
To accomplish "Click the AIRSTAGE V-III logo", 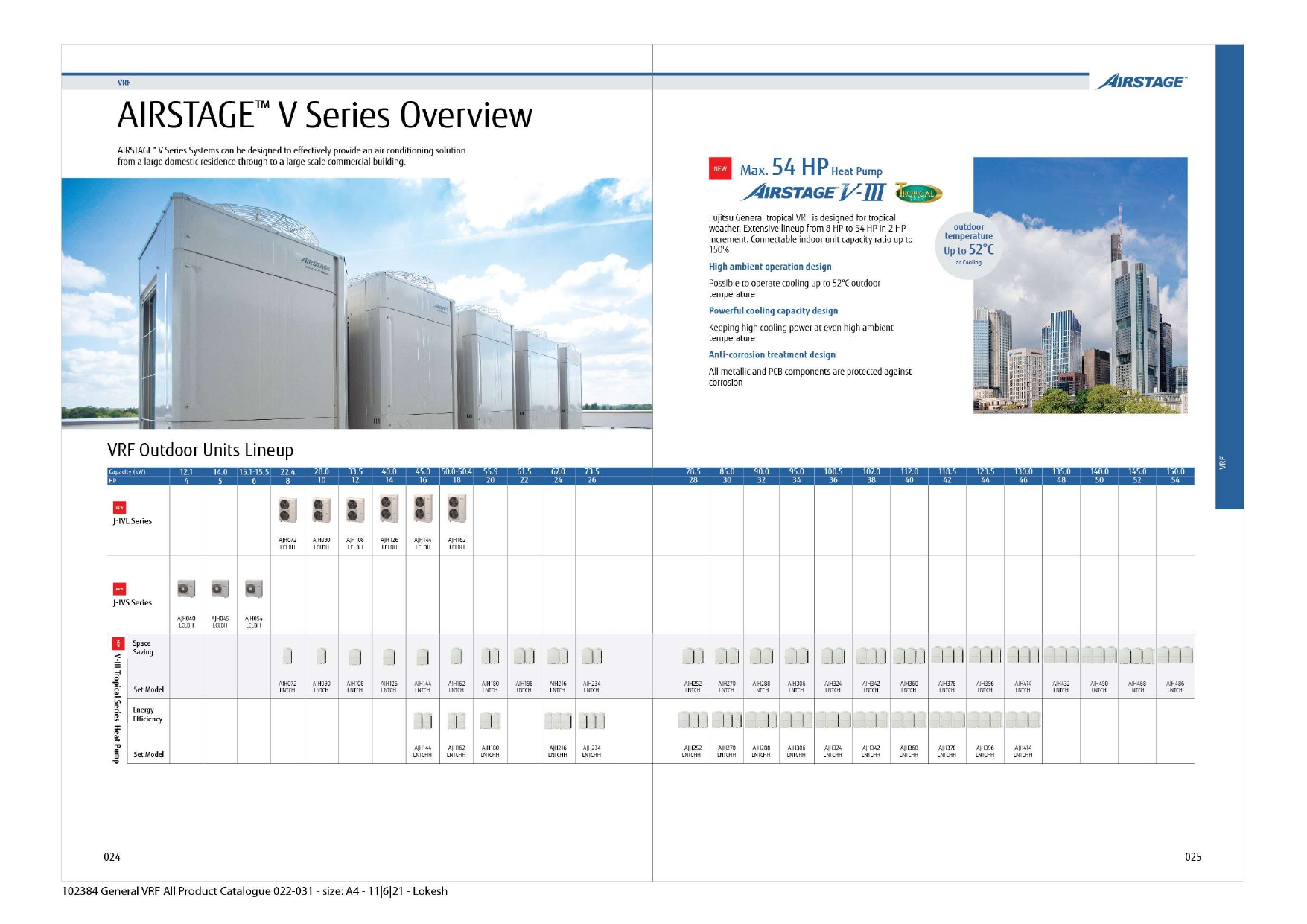I will click(812, 193).
